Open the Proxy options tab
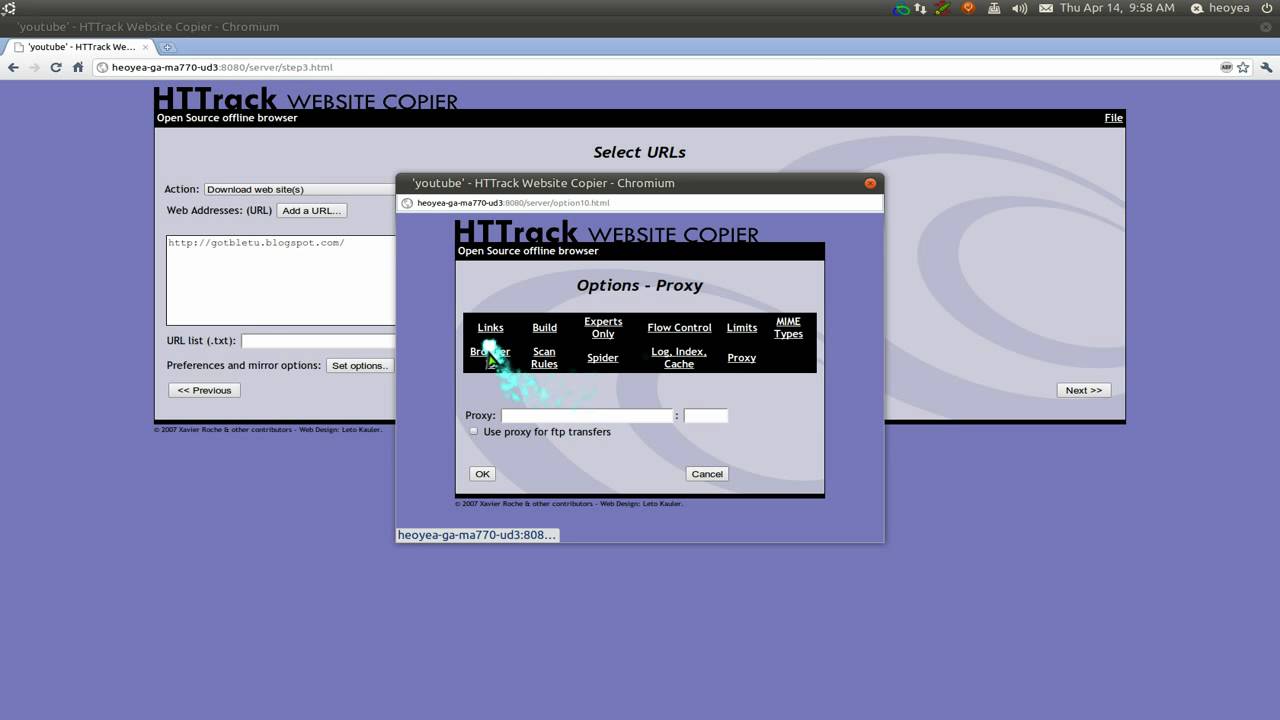The width and height of the screenshot is (1280, 720). click(742, 358)
